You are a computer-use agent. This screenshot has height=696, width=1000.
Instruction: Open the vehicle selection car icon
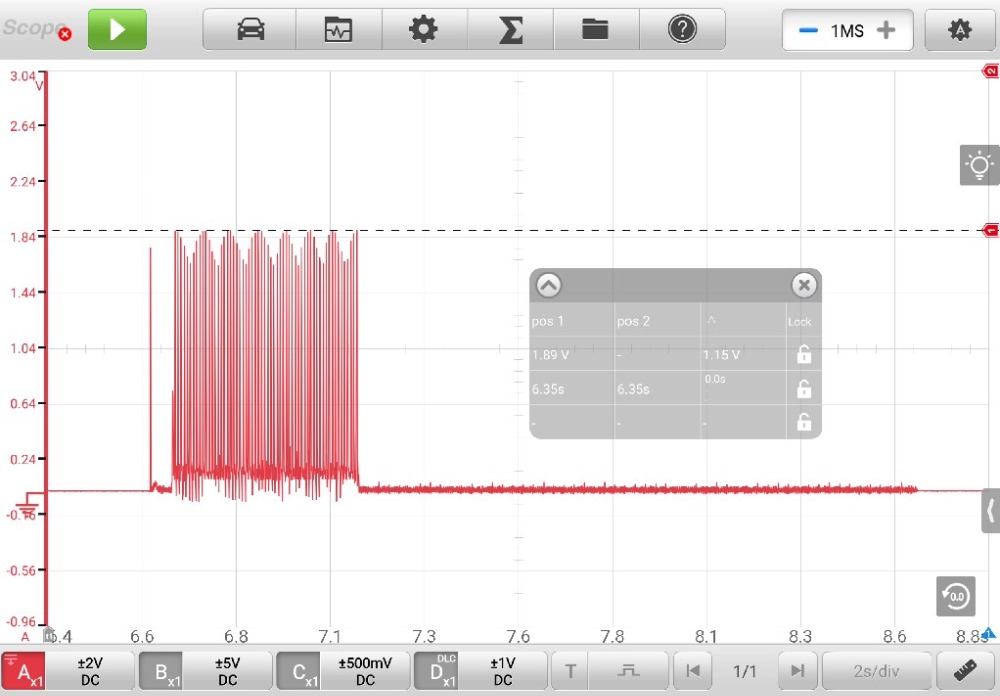click(x=250, y=30)
